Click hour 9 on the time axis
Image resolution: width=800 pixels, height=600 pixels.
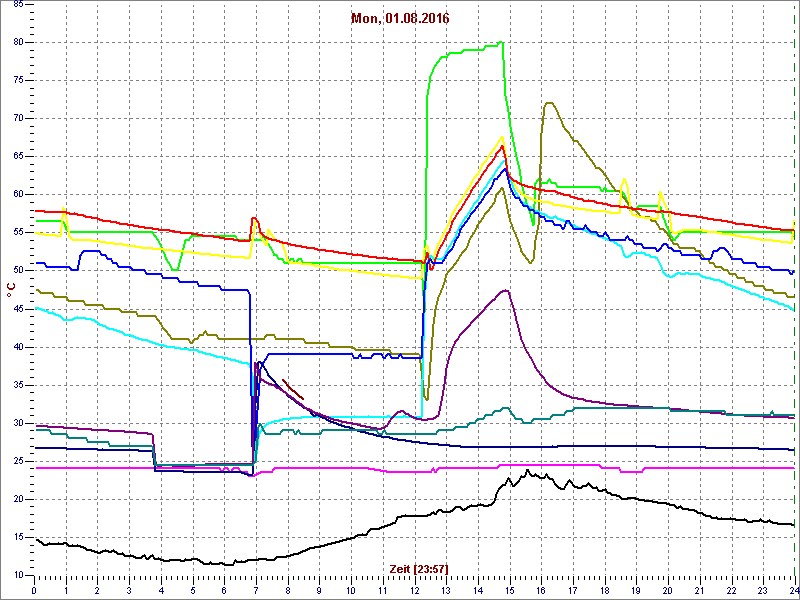319,590
